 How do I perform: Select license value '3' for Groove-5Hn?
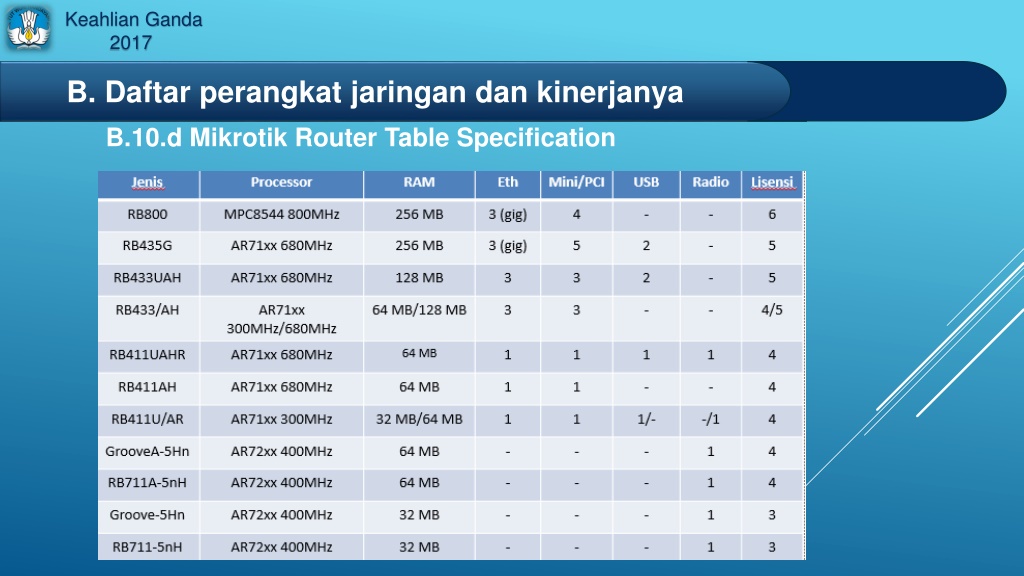coord(772,515)
